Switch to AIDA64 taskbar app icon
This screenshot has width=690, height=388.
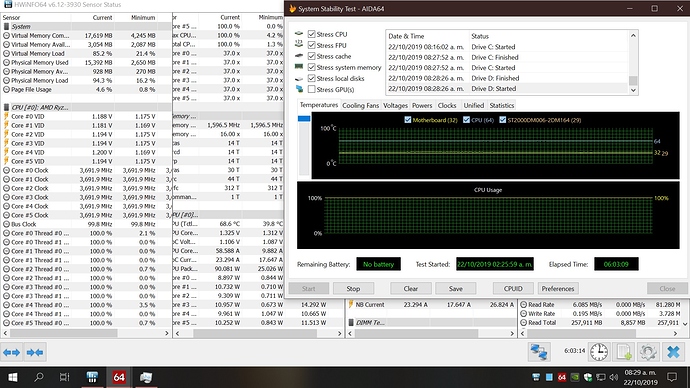click(x=119, y=377)
